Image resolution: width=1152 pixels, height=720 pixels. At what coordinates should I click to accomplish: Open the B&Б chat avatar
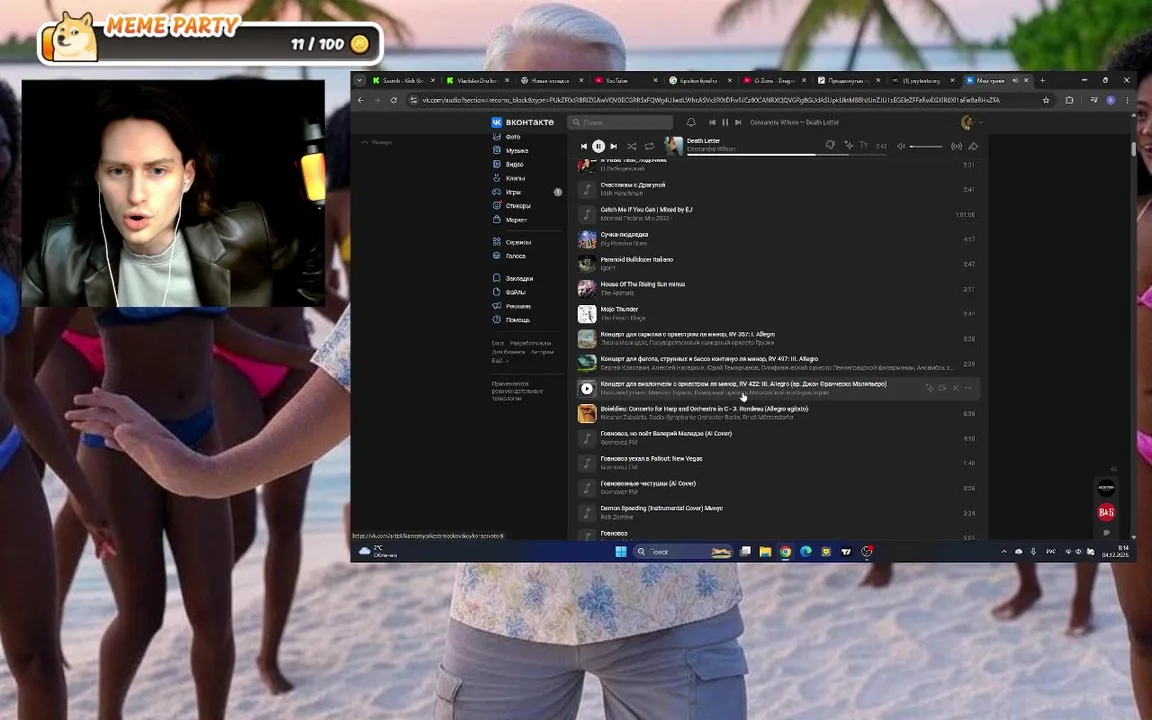pyautogui.click(x=1106, y=511)
